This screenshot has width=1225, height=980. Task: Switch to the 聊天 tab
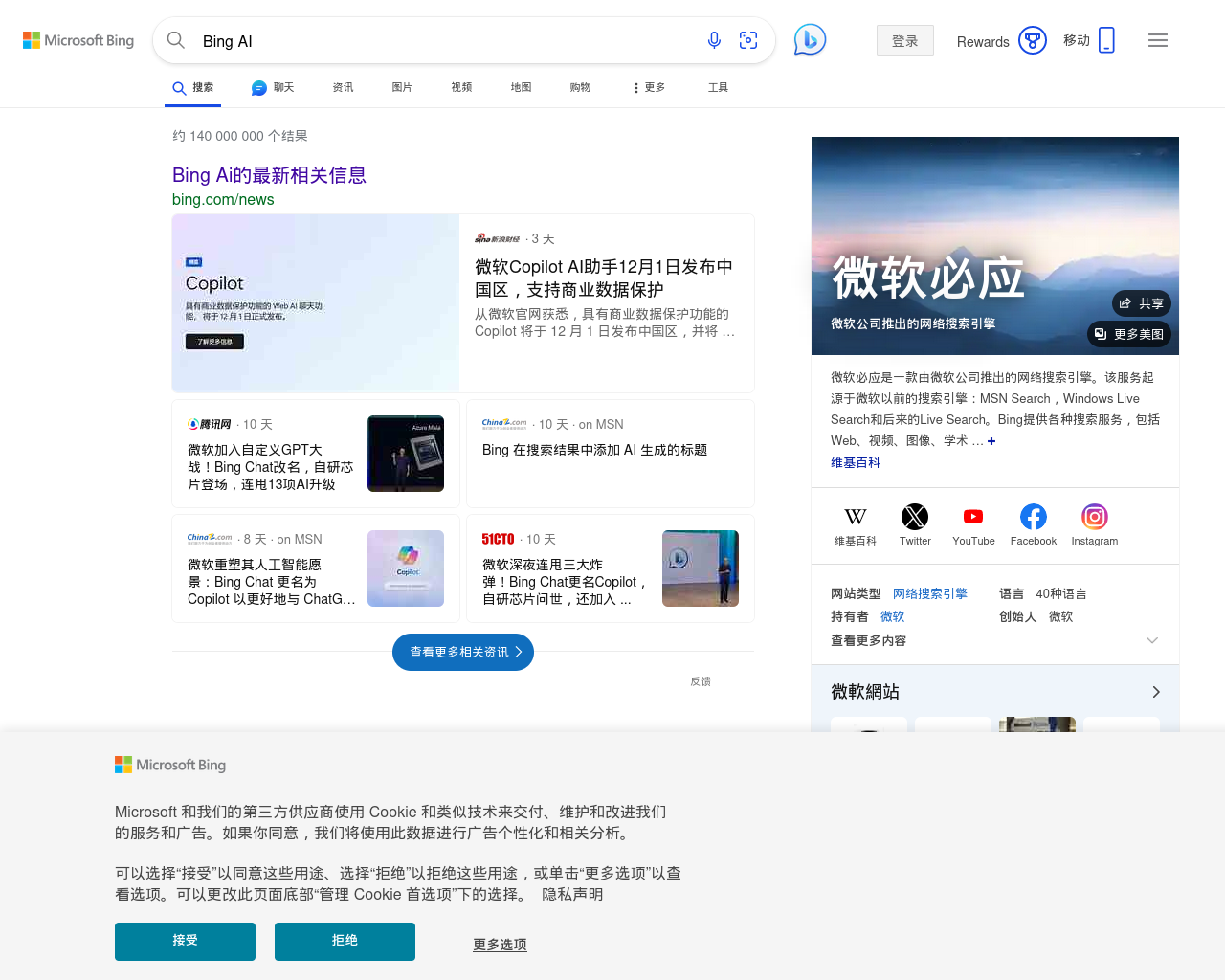[273, 87]
